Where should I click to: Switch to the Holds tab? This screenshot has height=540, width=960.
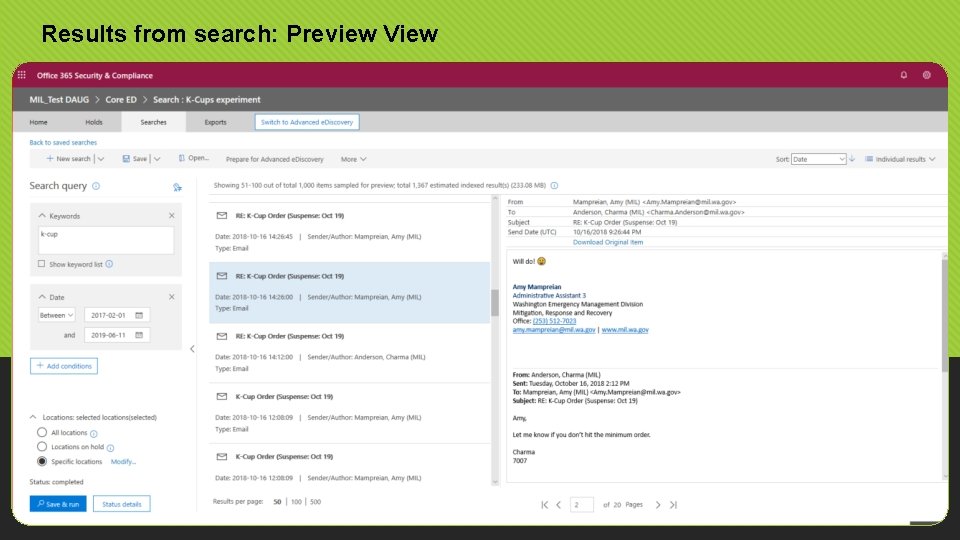[x=94, y=122]
